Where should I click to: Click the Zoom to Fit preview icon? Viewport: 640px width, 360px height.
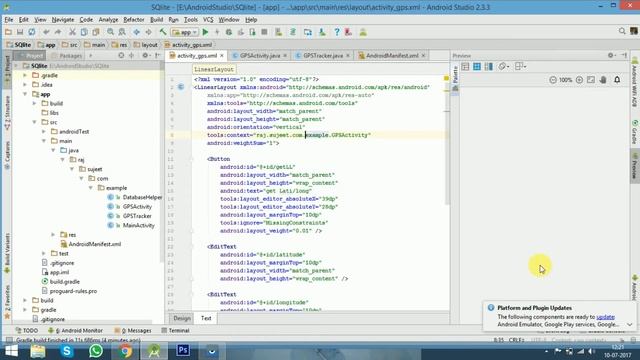click(591, 80)
